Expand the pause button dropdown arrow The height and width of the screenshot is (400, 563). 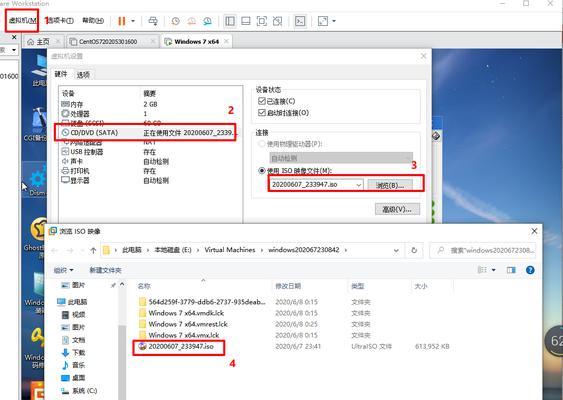[133, 21]
